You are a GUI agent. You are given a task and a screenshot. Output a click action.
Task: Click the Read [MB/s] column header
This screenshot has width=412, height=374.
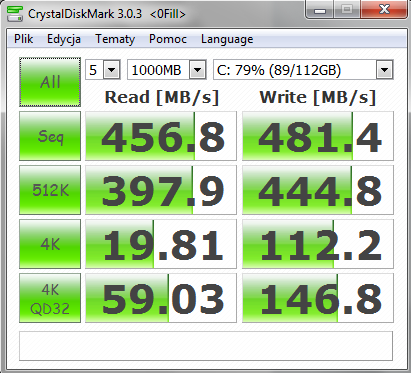pos(162,98)
